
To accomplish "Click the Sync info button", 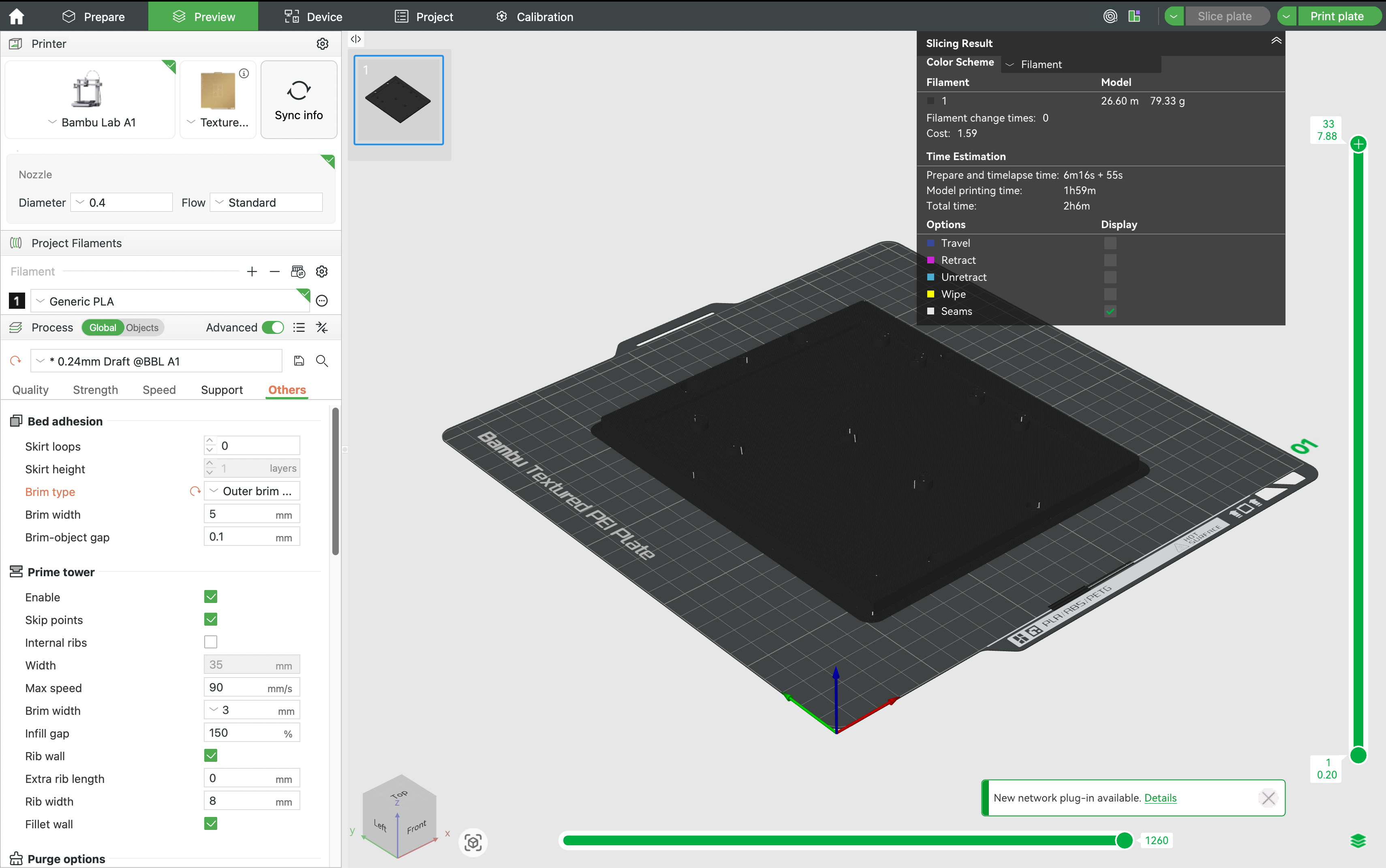I will [299, 99].
